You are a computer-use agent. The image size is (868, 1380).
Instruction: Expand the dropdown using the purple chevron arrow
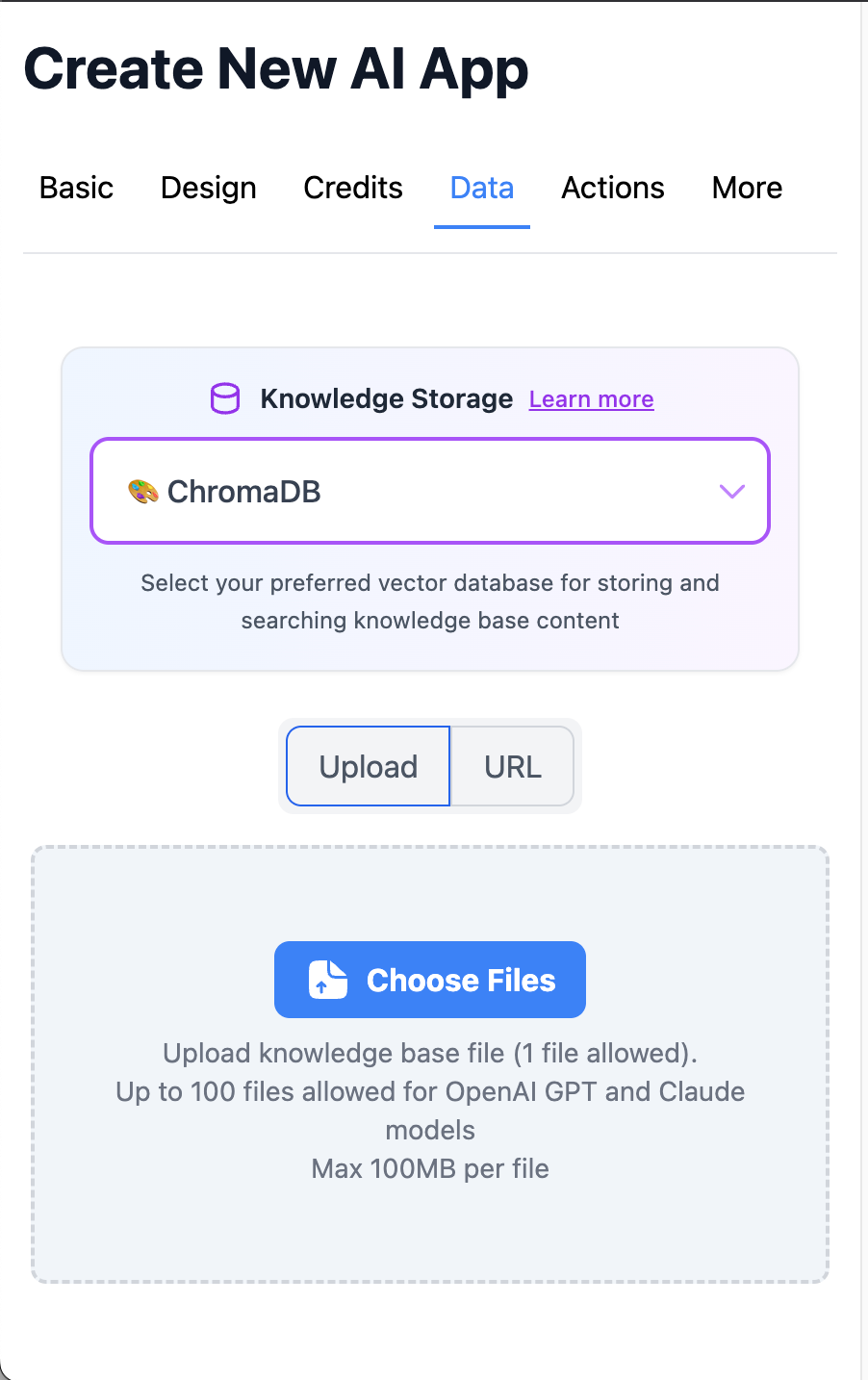tap(732, 492)
